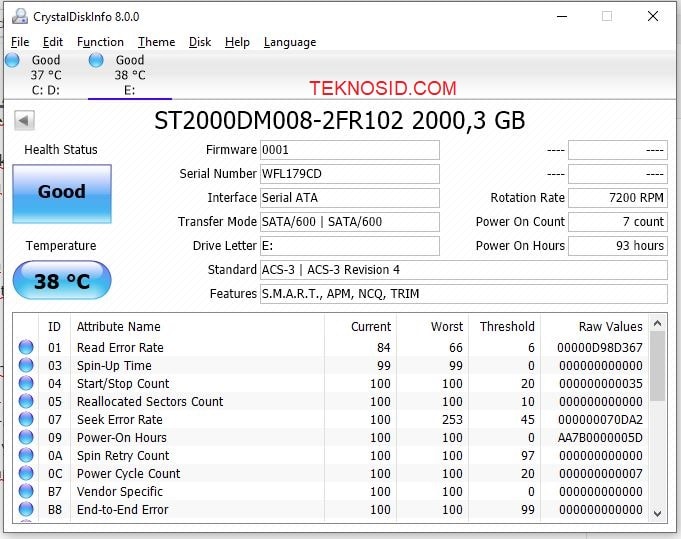Close the CrystalDiskInfo window
The width and height of the screenshot is (681, 539).
pyautogui.click(x=653, y=17)
